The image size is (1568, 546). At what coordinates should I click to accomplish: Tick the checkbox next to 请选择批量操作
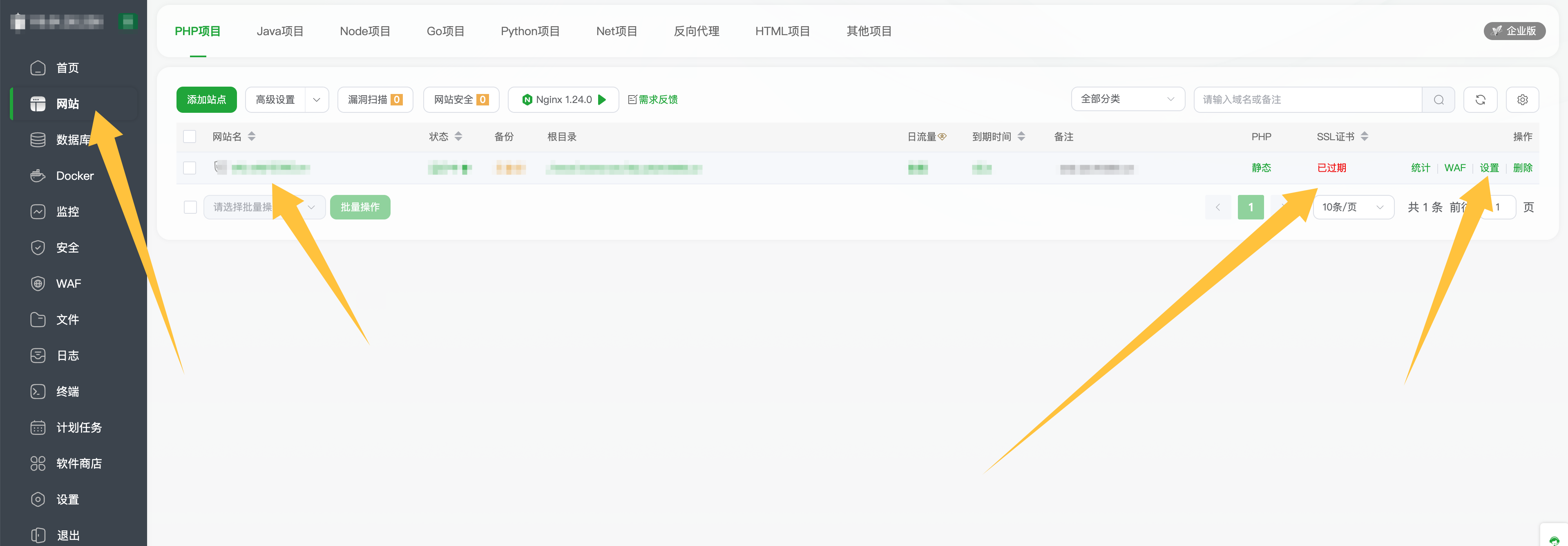pos(189,207)
